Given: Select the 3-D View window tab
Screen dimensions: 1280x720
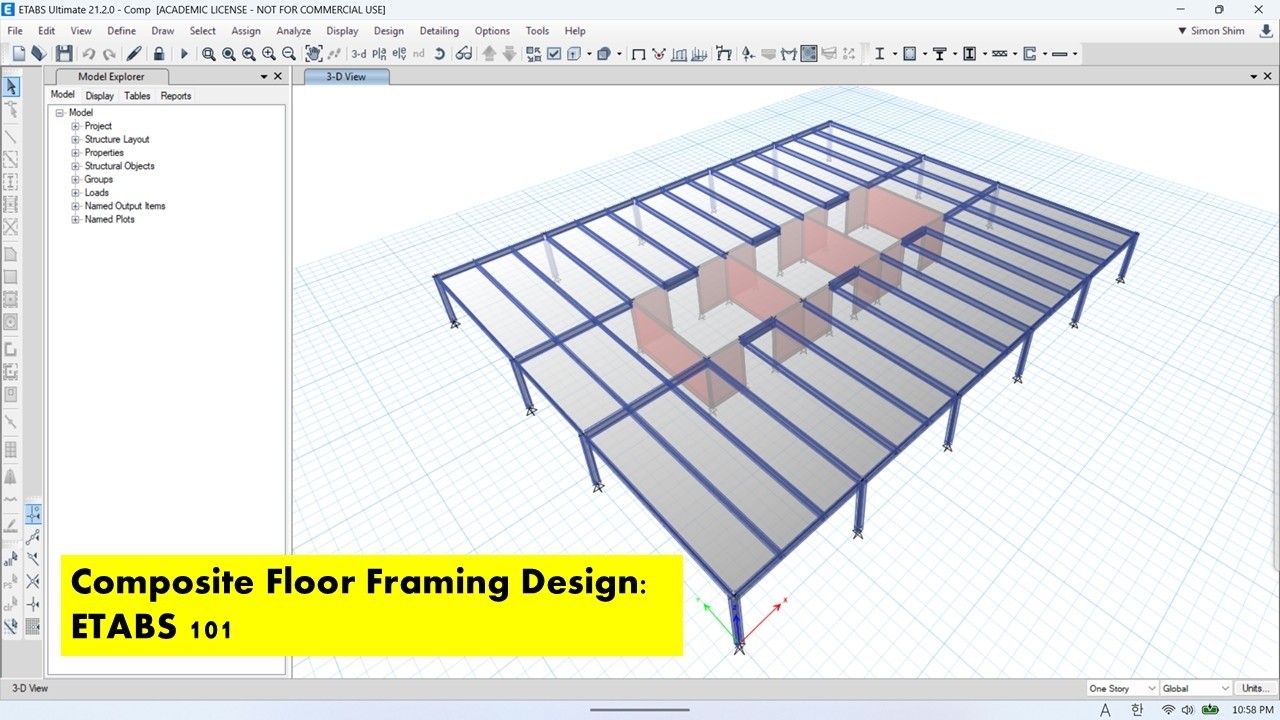Looking at the screenshot, I should pos(347,76).
